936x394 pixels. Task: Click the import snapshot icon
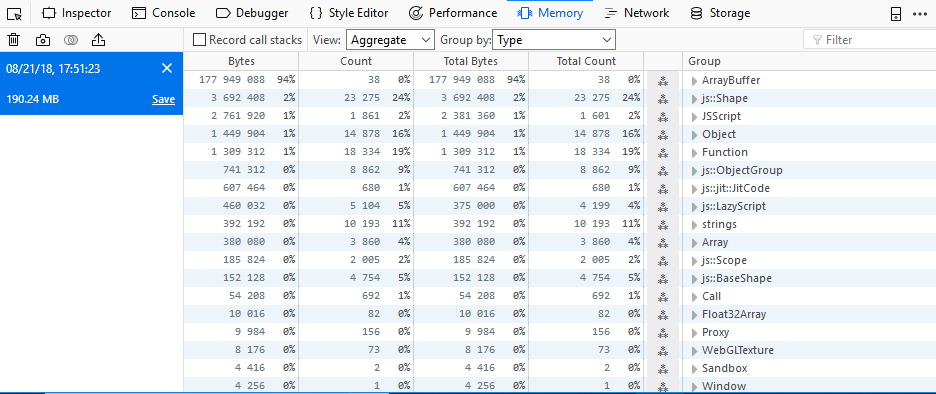coord(98,40)
